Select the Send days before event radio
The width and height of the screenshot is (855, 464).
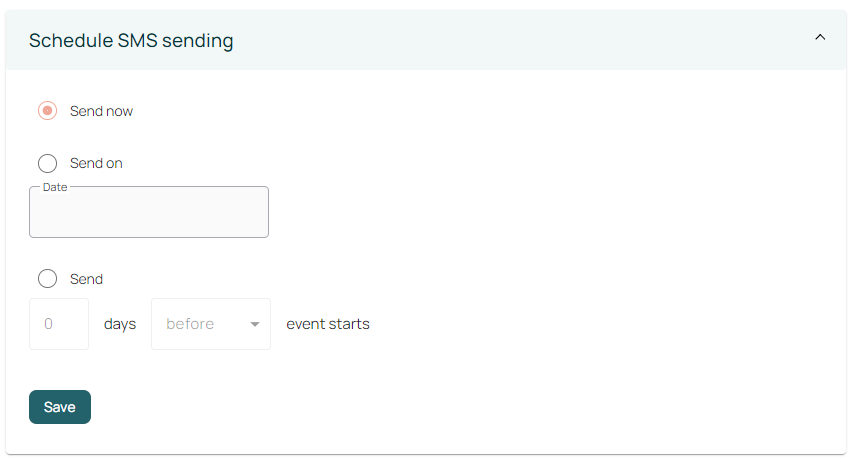tap(47, 279)
